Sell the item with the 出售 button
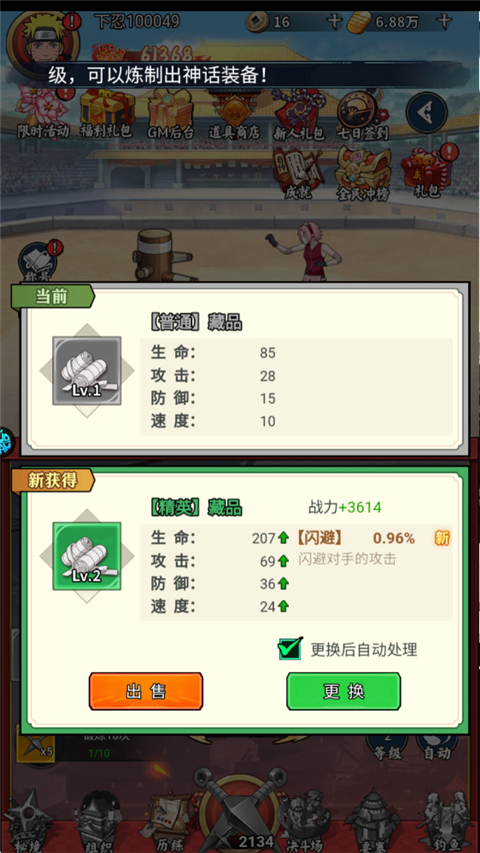Viewport: 480px width, 853px height. 146,691
